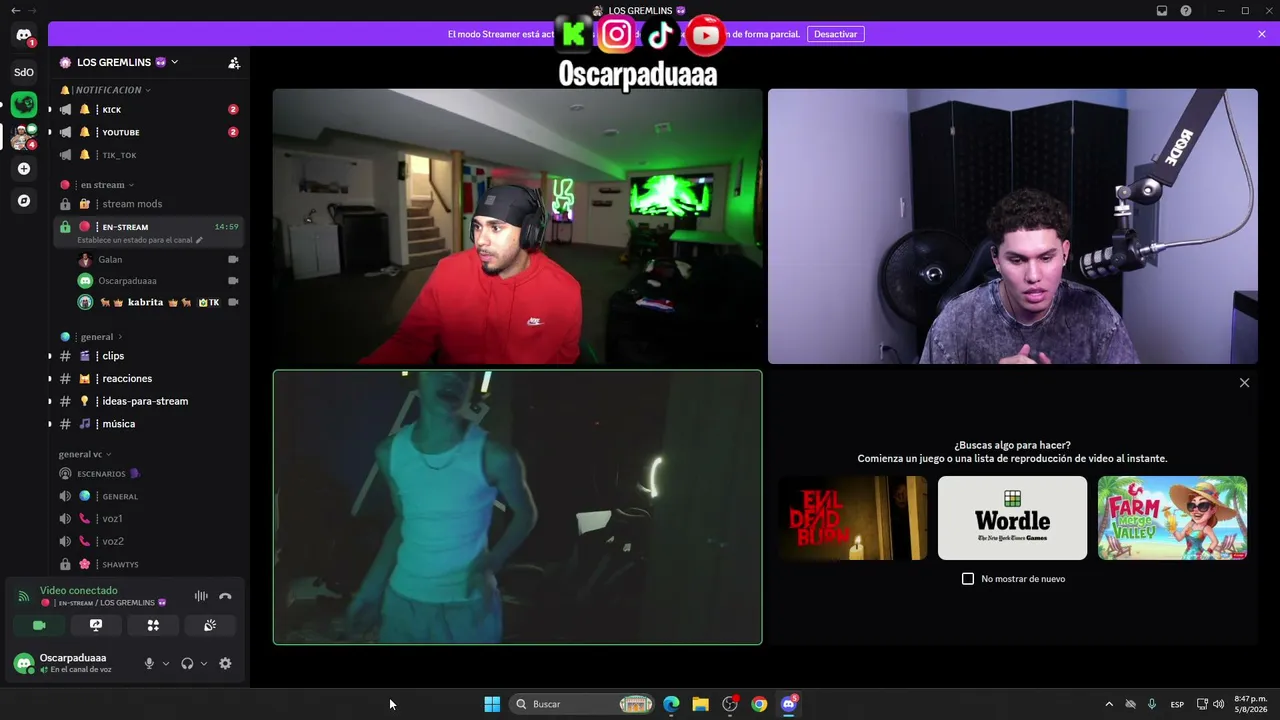Open the SdO server
This screenshot has width=1280, height=720.
[24, 72]
